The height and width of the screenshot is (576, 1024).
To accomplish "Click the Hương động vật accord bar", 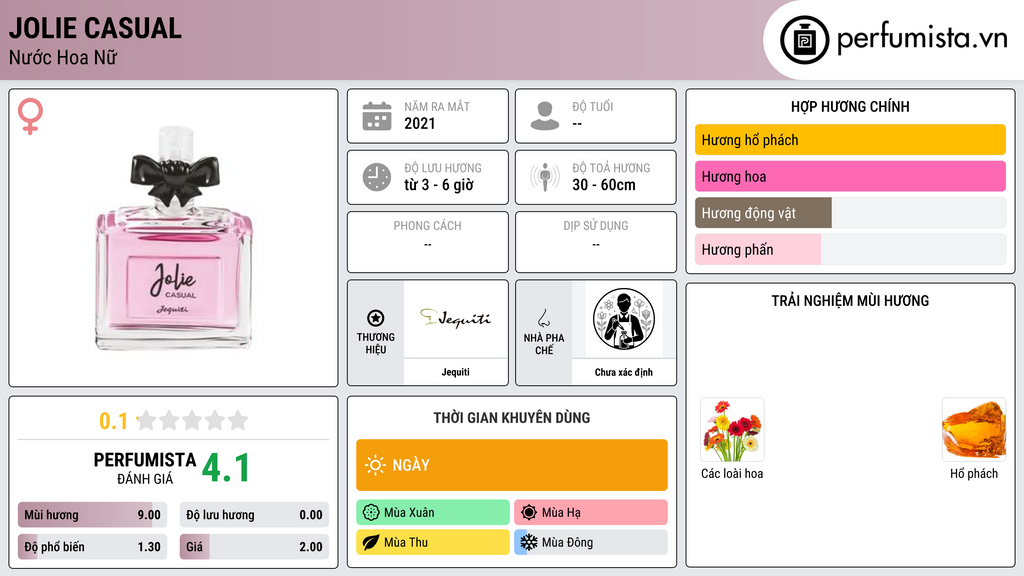I will point(850,213).
